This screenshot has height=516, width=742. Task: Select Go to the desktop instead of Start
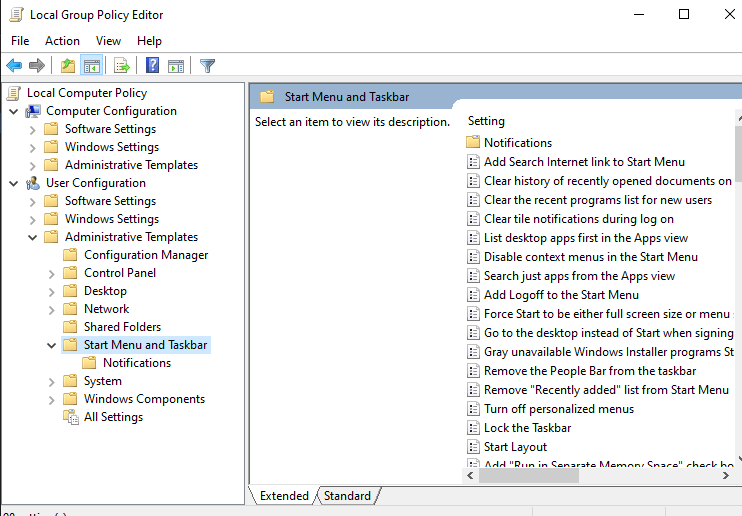(608, 333)
